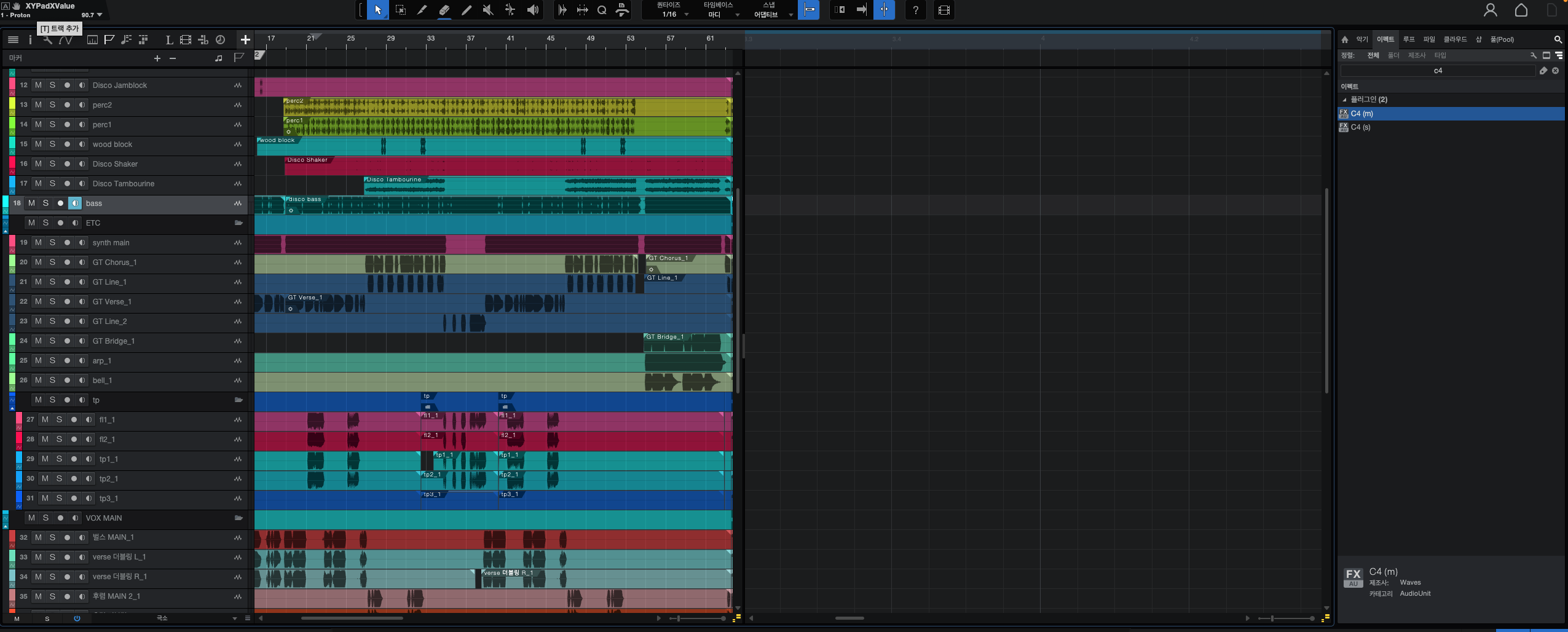Viewport: 1568px width, 632px height.
Task: Select the Paint pencil tool
Action: pyautogui.click(x=467, y=10)
